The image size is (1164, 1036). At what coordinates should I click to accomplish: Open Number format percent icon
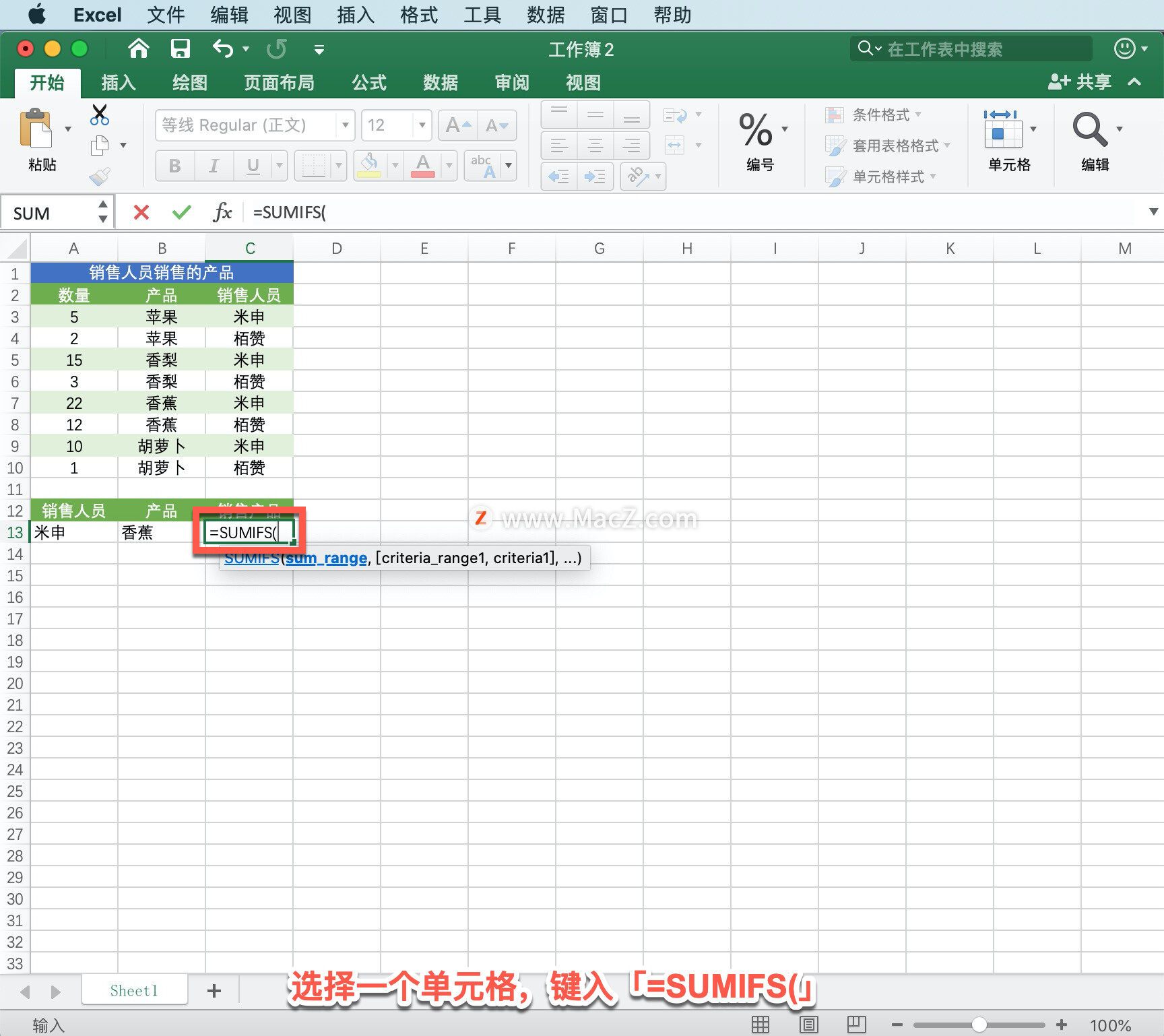[x=755, y=129]
